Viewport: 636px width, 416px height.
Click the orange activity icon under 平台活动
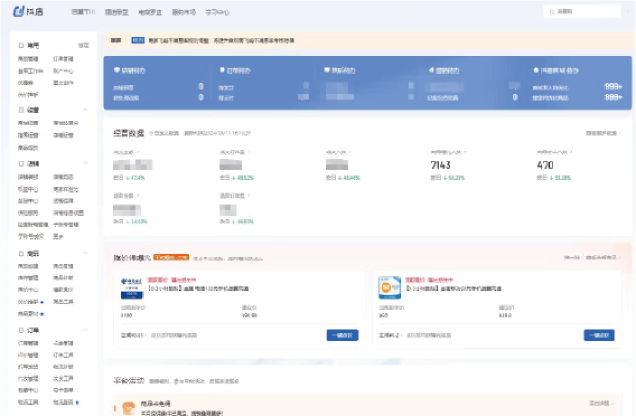coord(127,407)
